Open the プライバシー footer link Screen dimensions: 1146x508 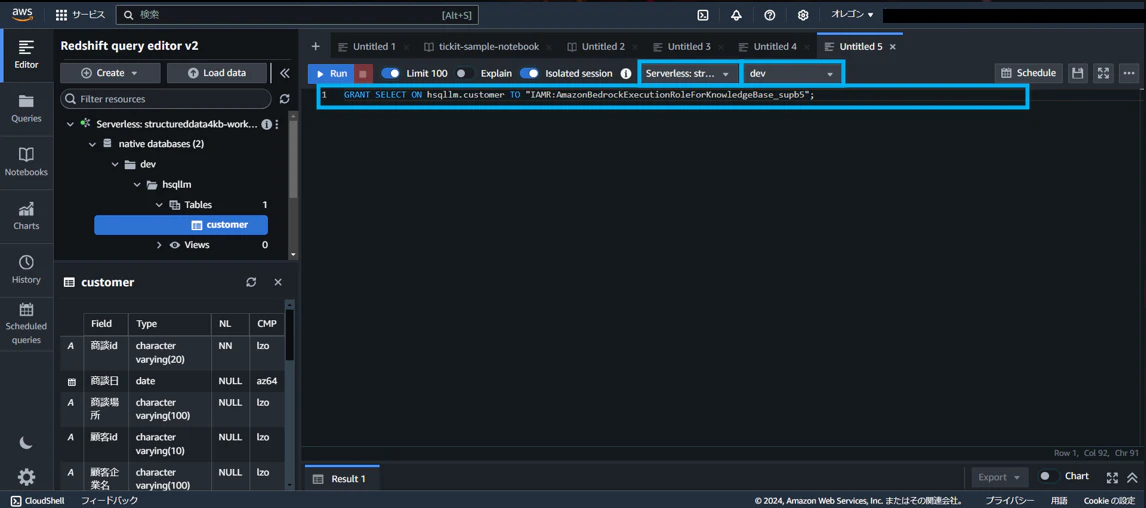click(1009, 501)
